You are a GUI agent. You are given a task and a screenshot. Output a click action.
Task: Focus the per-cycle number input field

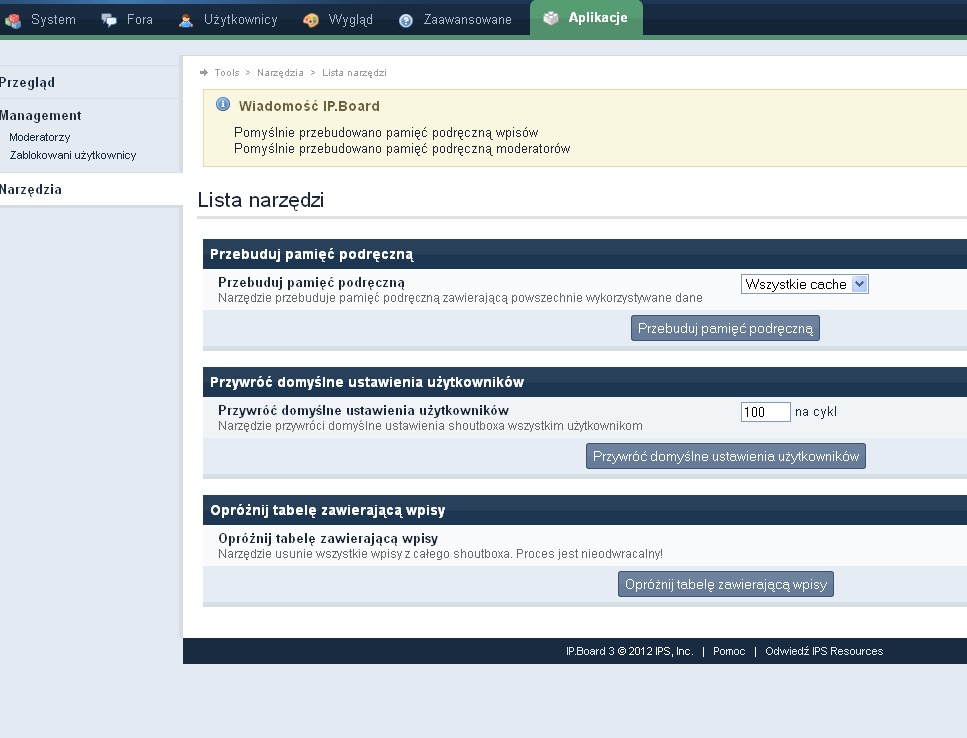(x=765, y=412)
